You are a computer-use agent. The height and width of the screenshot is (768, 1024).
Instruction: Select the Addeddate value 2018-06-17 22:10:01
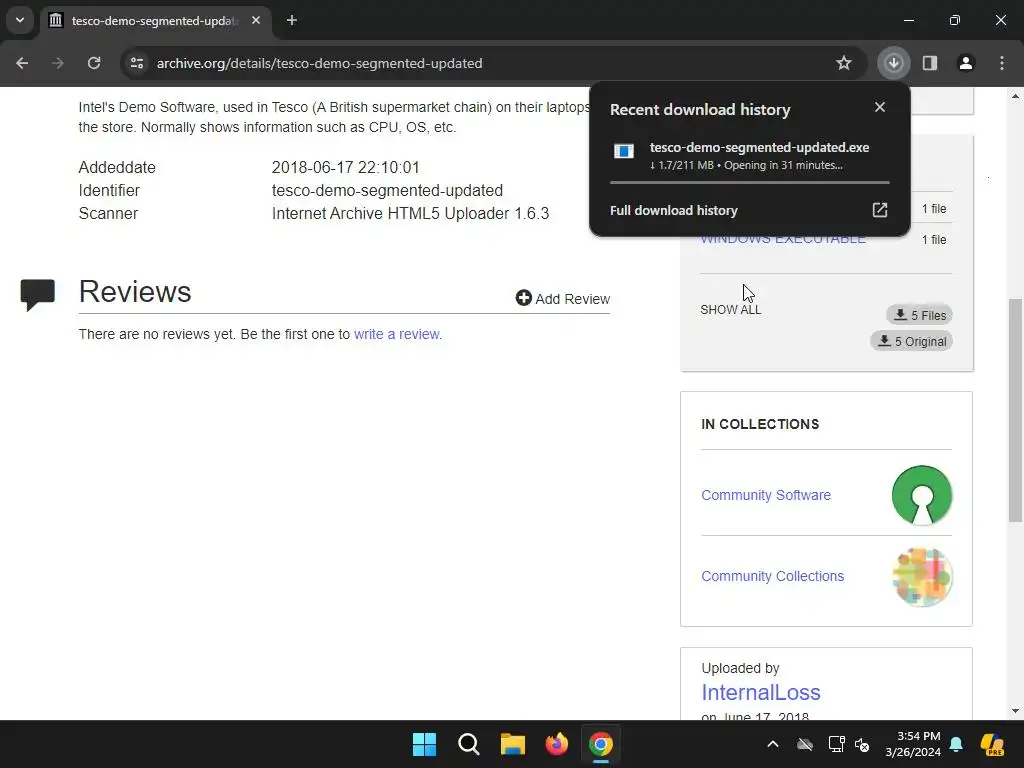pyautogui.click(x=345, y=167)
